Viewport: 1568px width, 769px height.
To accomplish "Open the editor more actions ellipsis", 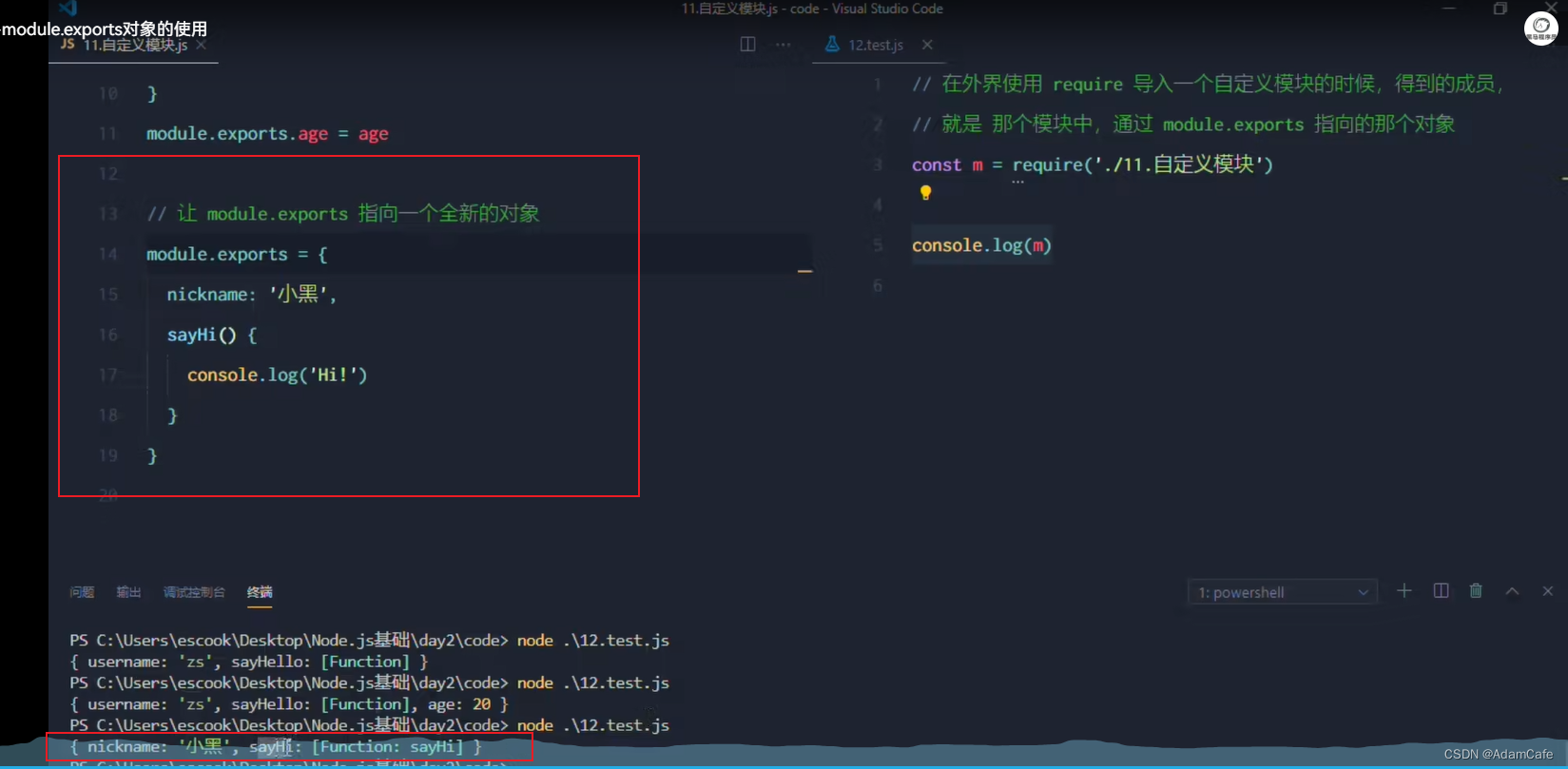I will tap(783, 44).
